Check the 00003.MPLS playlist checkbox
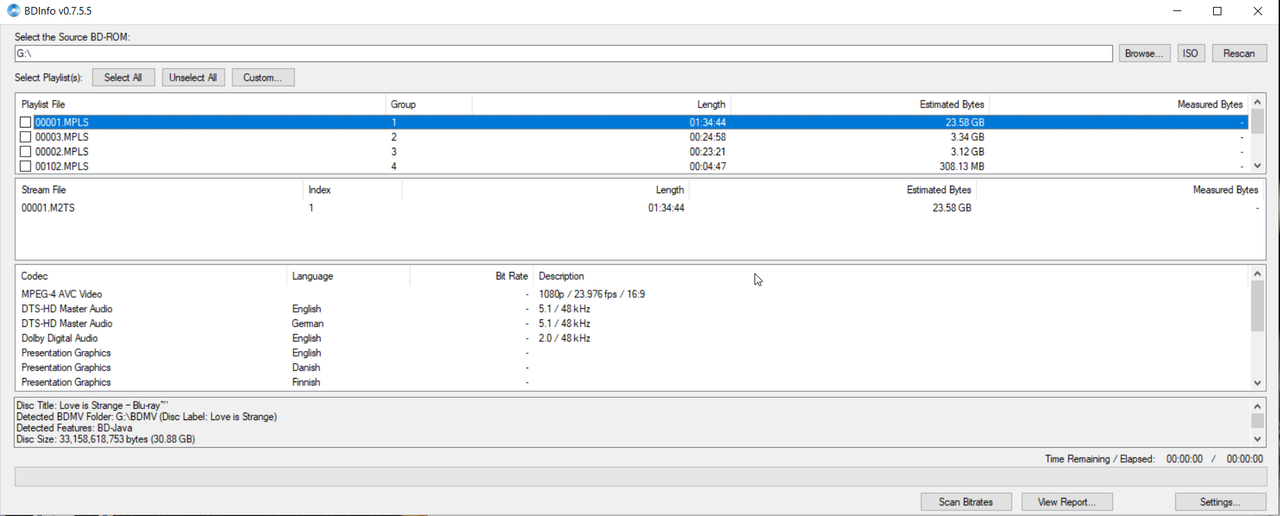The image size is (1280, 516). click(x=26, y=137)
